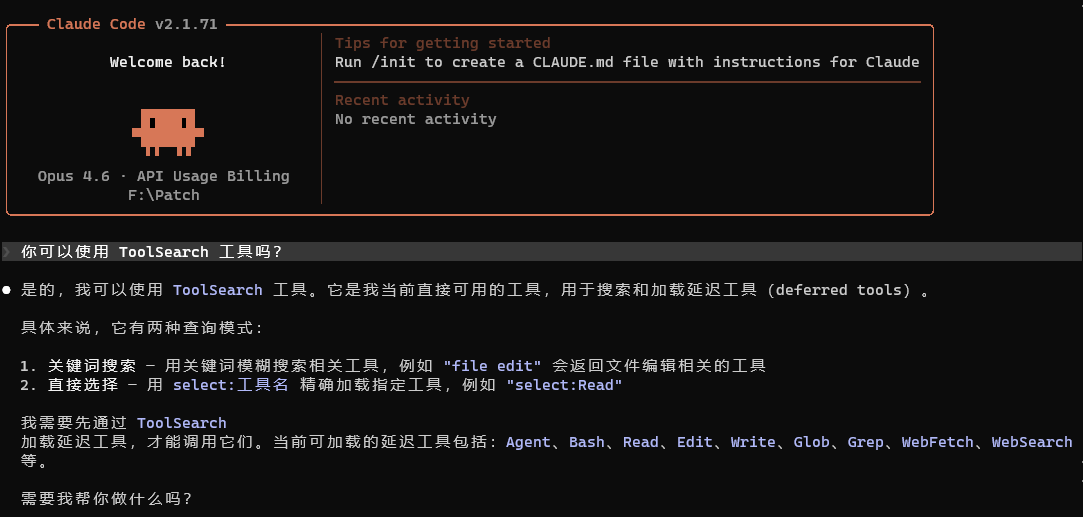
Task: Click the WebFetch tool name
Action: [938, 442]
